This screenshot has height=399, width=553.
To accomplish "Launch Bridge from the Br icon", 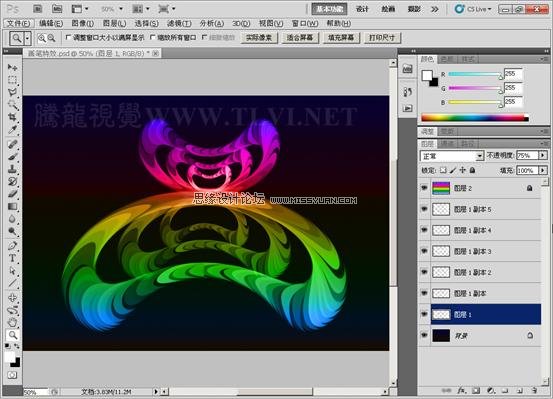I will (x=37, y=8).
